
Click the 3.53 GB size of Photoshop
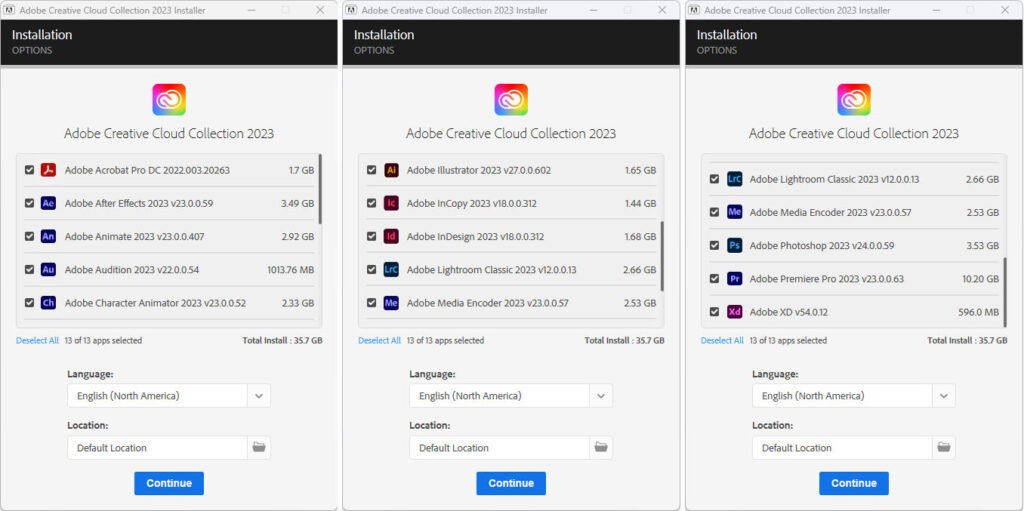983,246
